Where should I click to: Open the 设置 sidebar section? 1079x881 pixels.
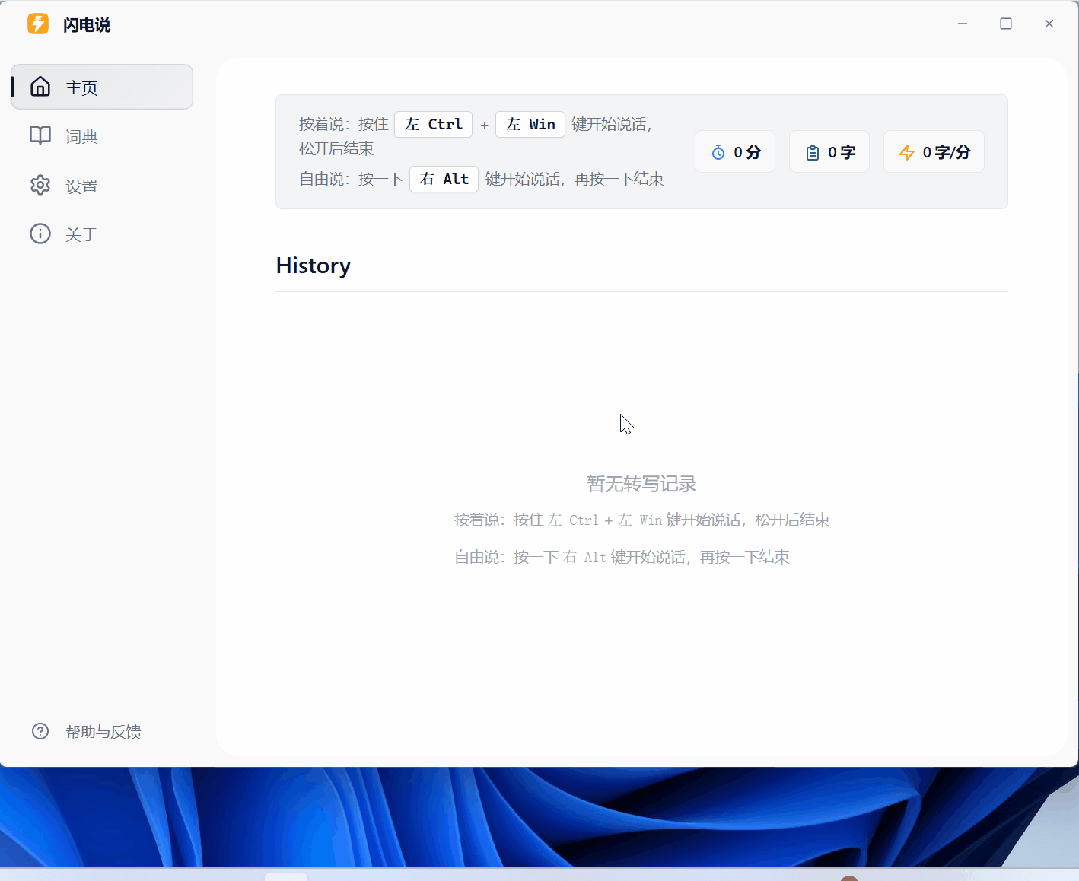click(x=82, y=184)
